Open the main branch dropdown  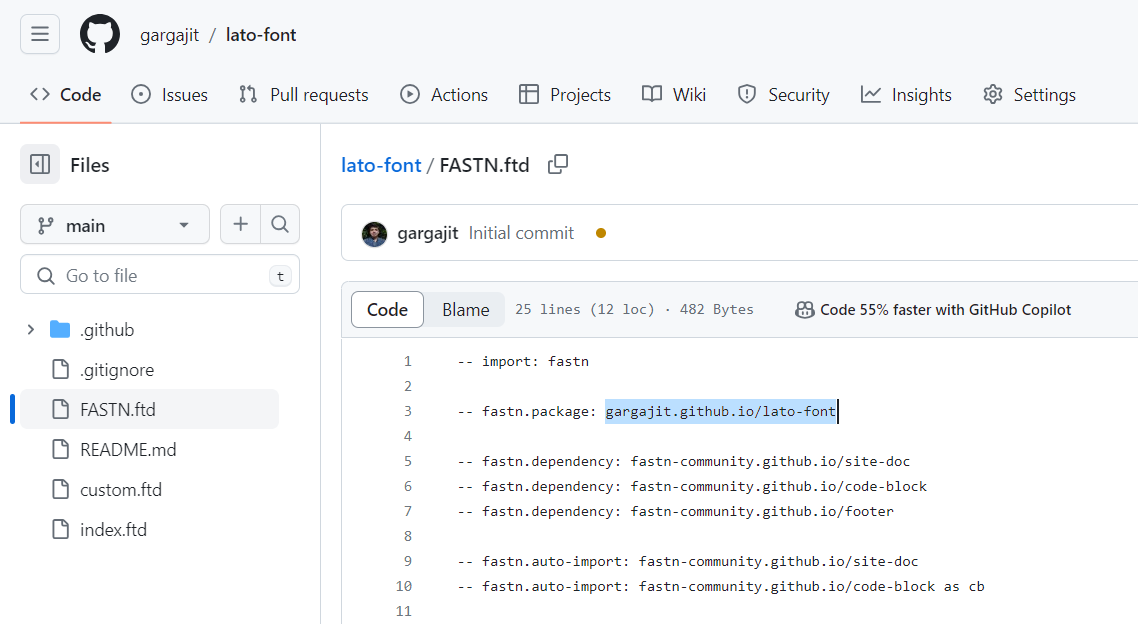tap(115, 225)
